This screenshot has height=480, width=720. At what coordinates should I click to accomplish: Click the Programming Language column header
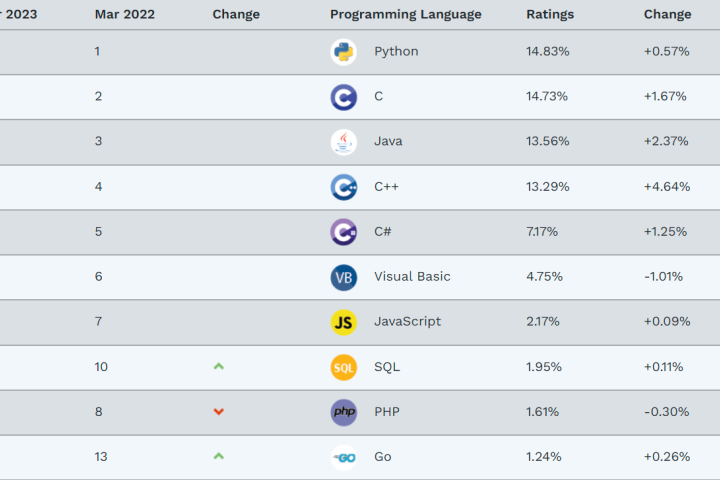405,14
